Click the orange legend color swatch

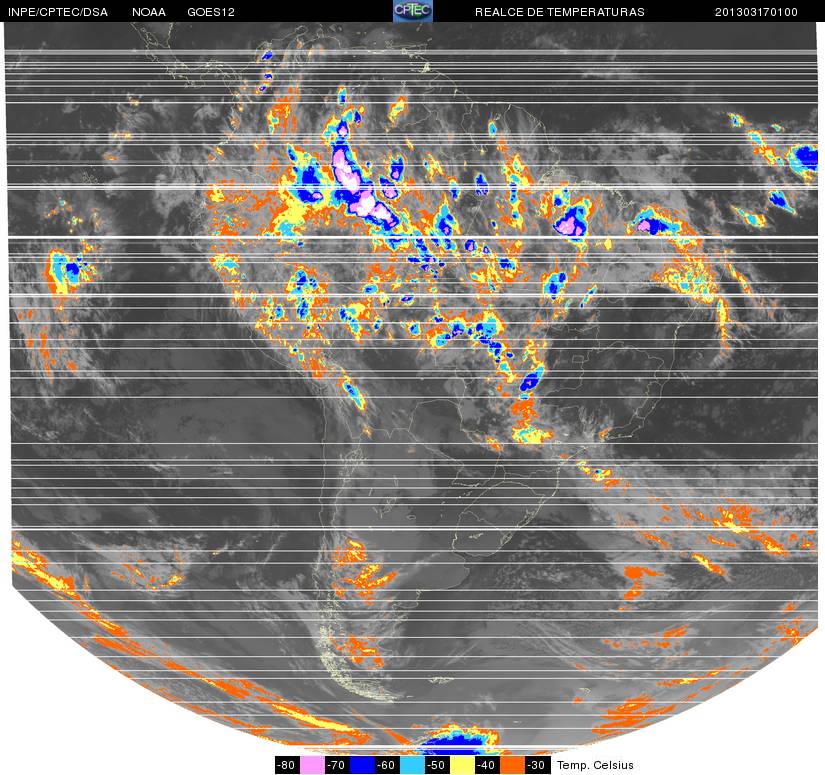pyautogui.click(x=512, y=764)
